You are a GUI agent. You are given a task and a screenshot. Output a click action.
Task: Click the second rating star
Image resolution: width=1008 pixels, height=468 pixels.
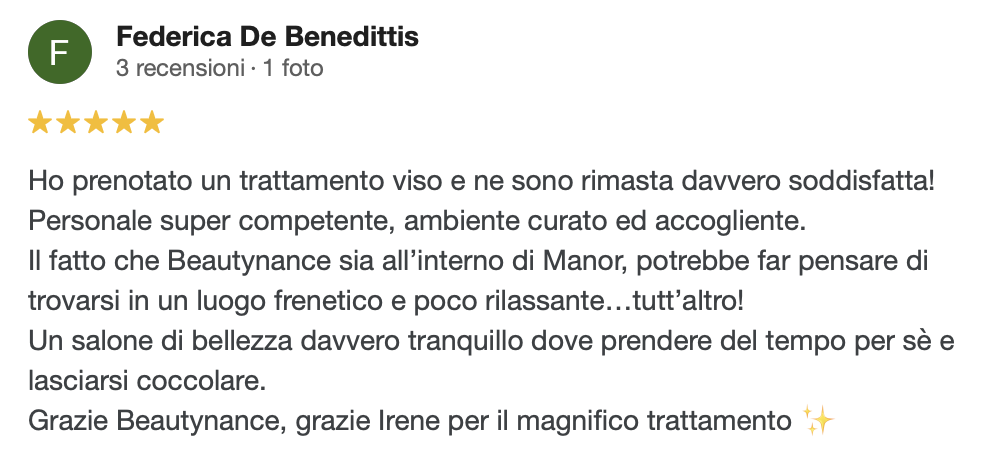pyautogui.click(x=68, y=123)
